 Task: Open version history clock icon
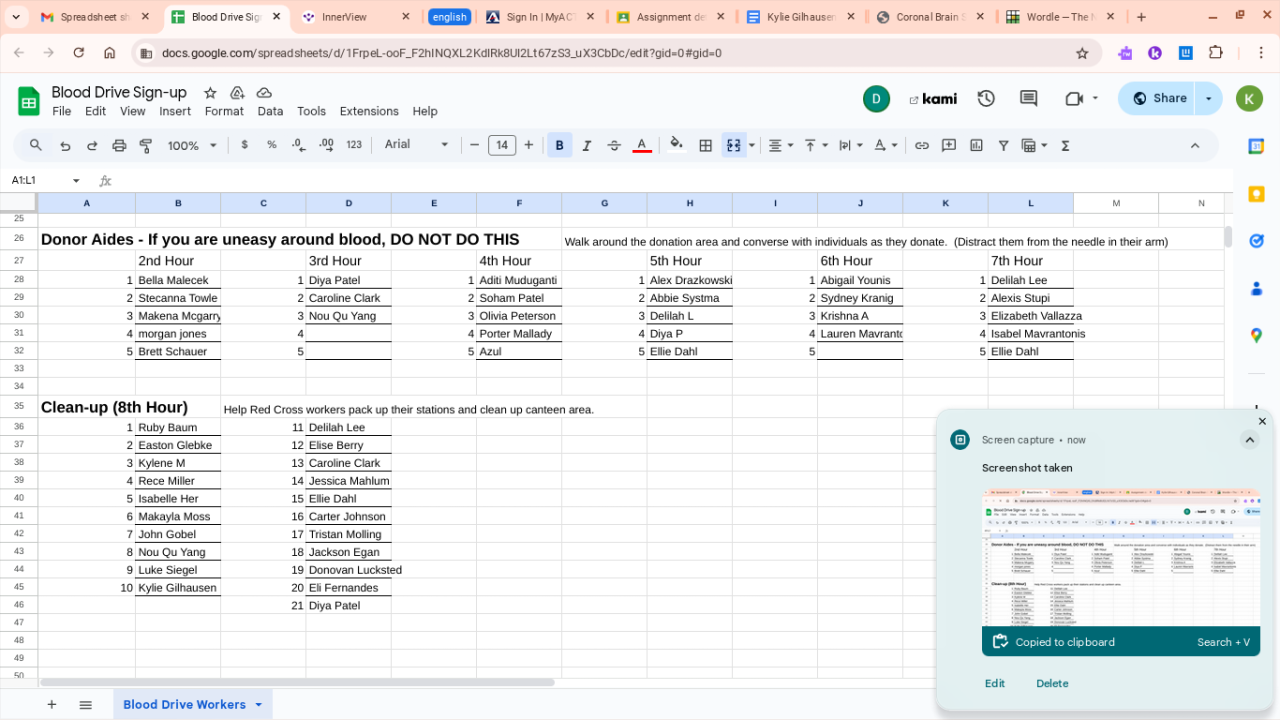[x=986, y=98]
